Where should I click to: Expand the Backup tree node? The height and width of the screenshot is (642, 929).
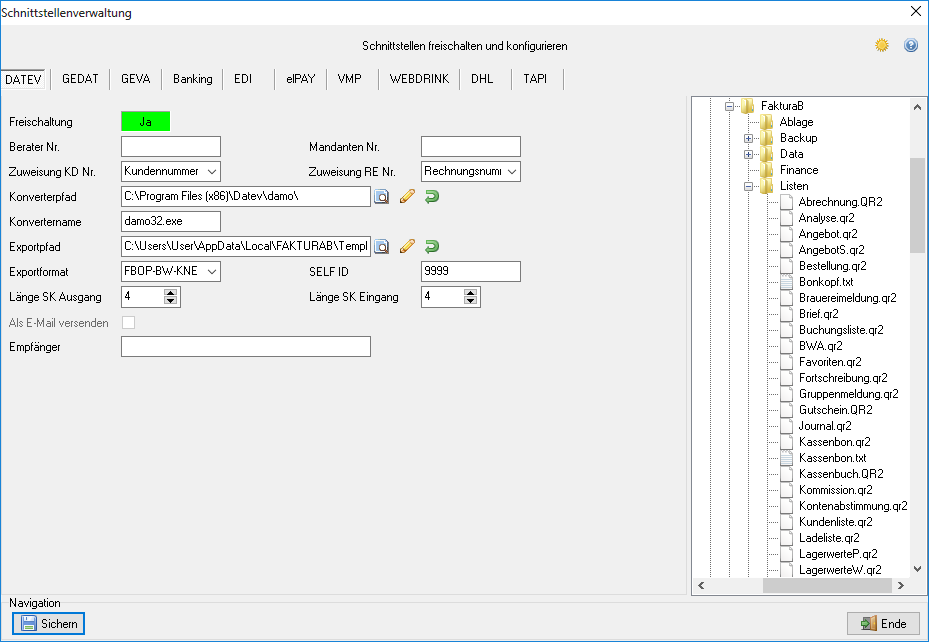click(x=748, y=138)
